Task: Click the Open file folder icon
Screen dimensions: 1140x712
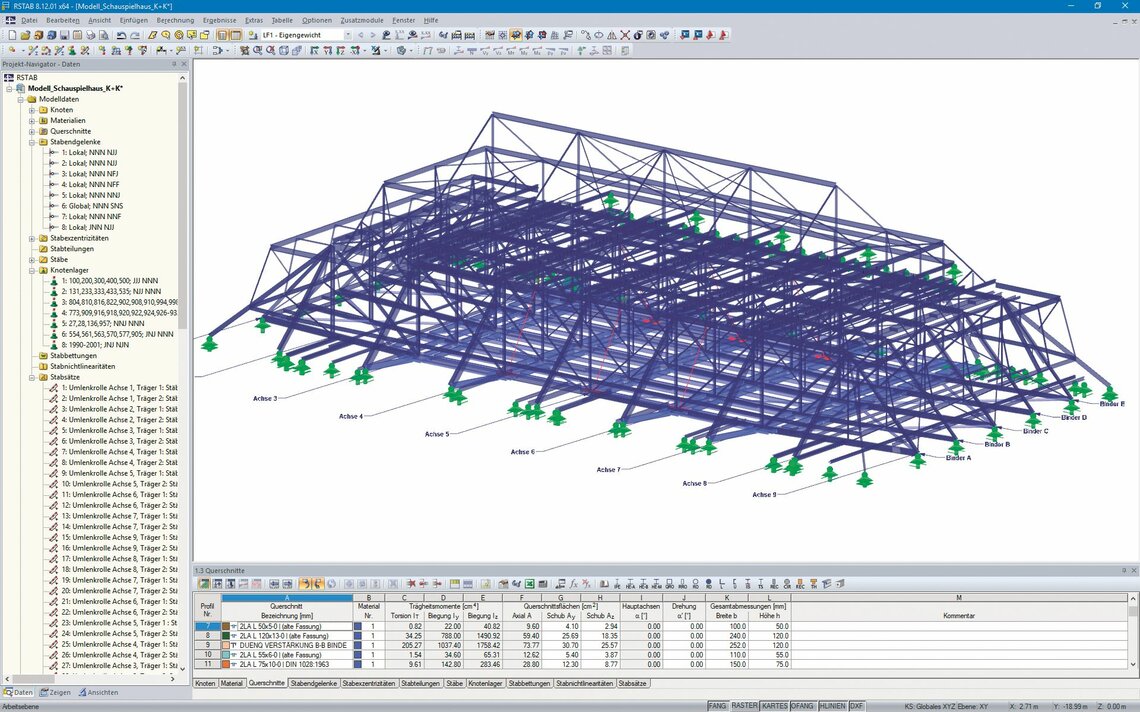Action: click(25, 35)
